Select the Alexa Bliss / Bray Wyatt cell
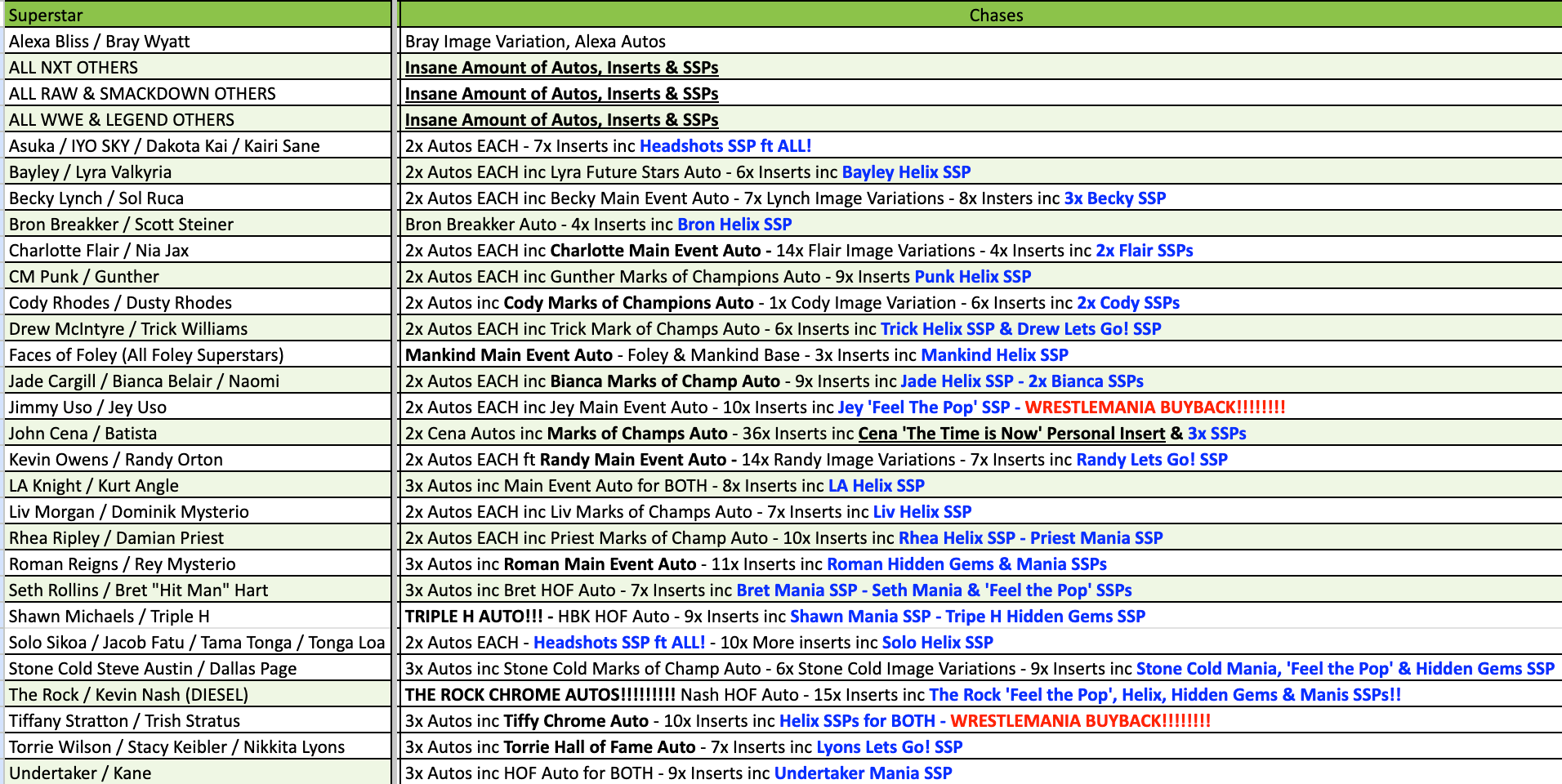The width and height of the screenshot is (1562, 784). point(198,41)
